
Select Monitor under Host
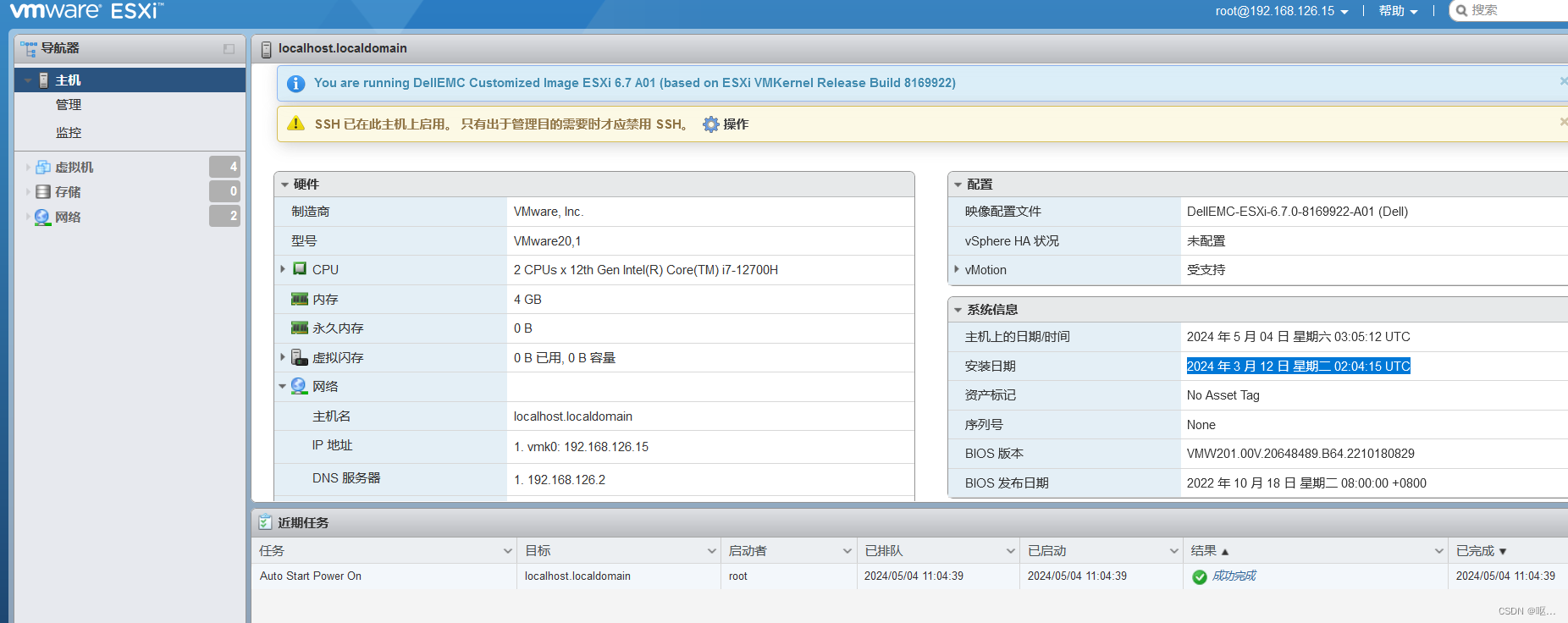coord(69,133)
